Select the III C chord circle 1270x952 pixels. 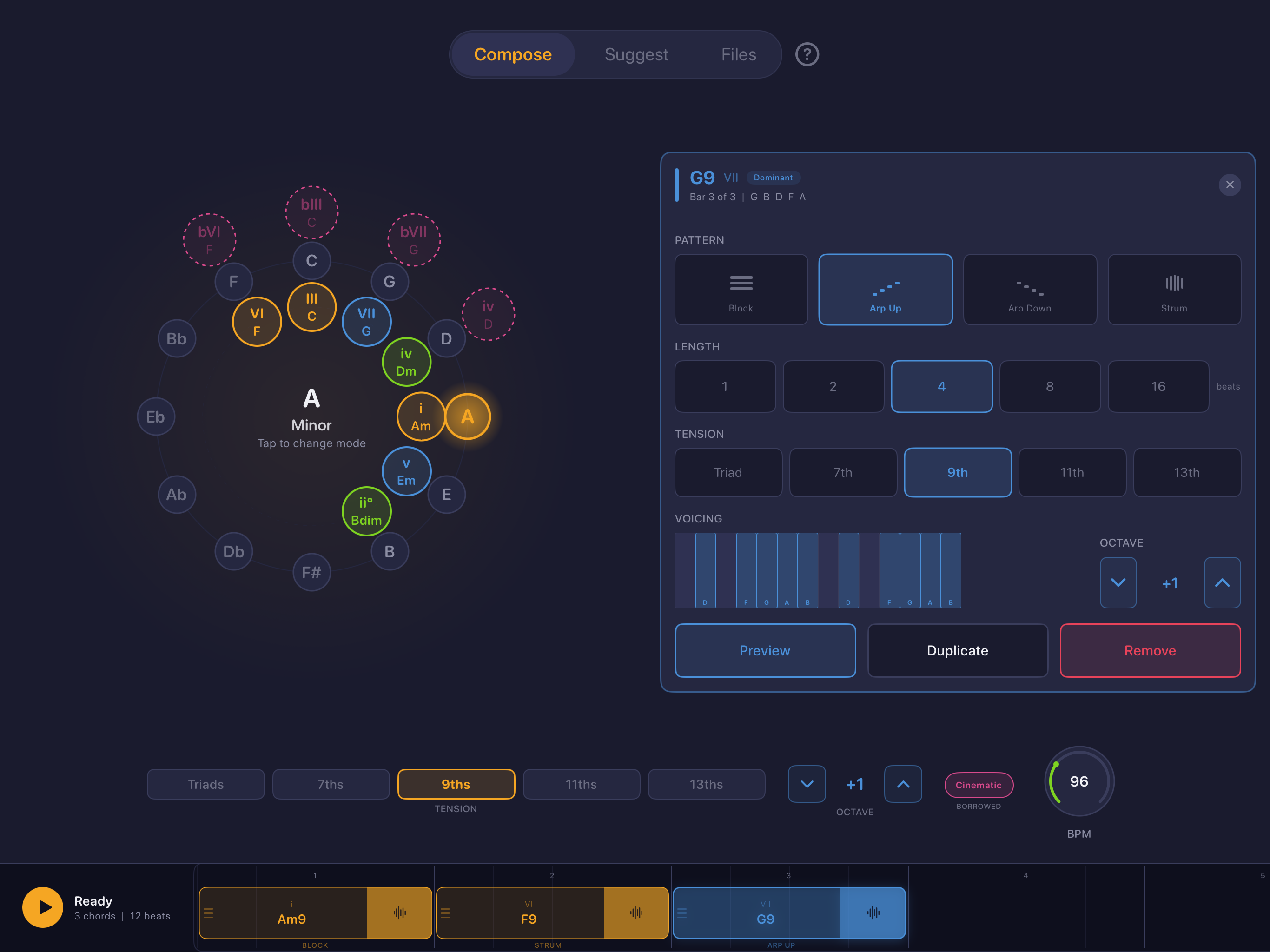click(x=312, y=307)
